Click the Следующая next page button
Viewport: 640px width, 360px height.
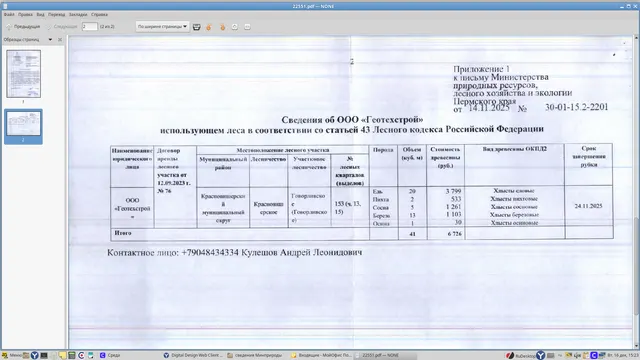(62, 27)
